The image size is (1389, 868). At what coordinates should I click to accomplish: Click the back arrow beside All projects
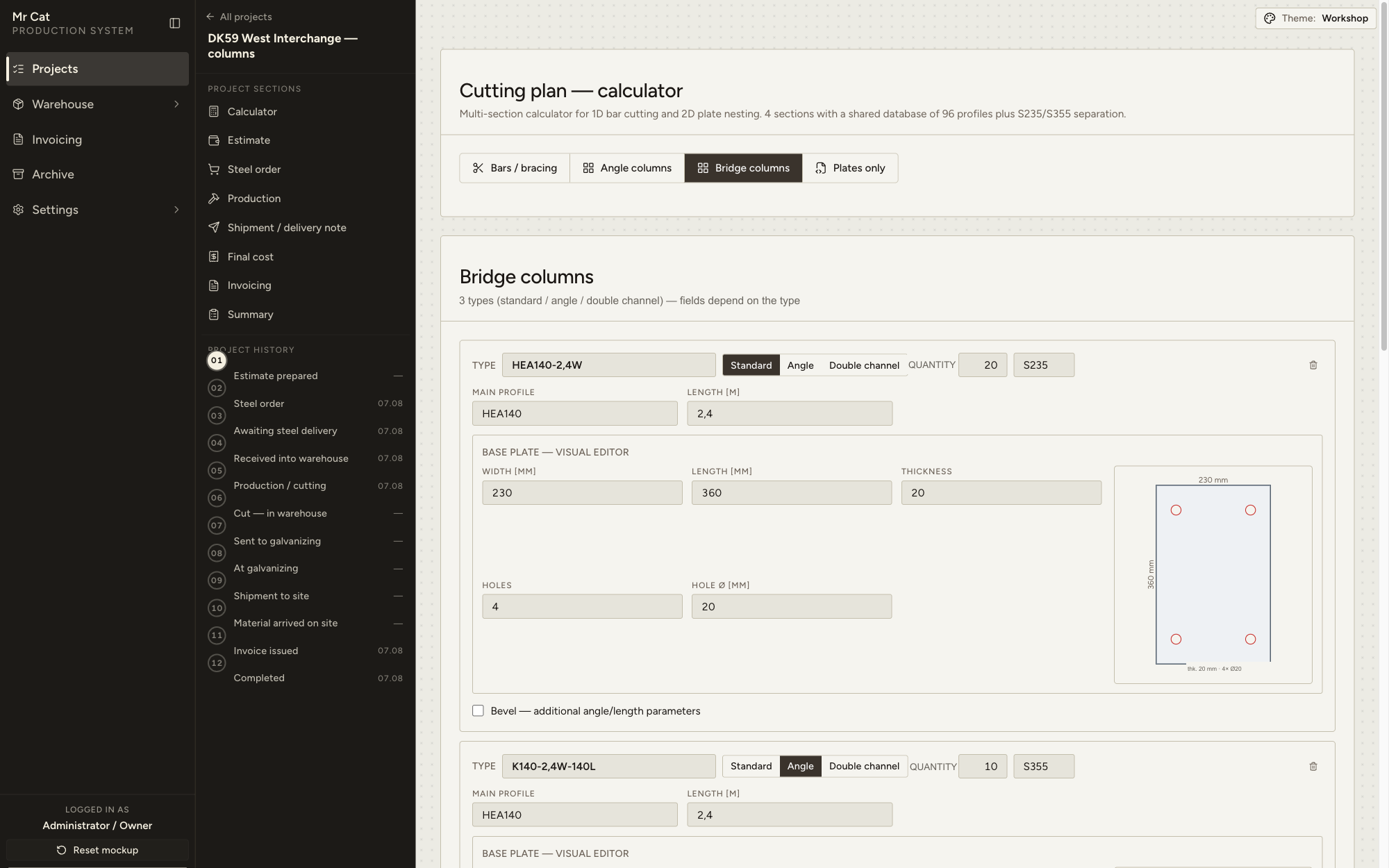tap(210, 17)
